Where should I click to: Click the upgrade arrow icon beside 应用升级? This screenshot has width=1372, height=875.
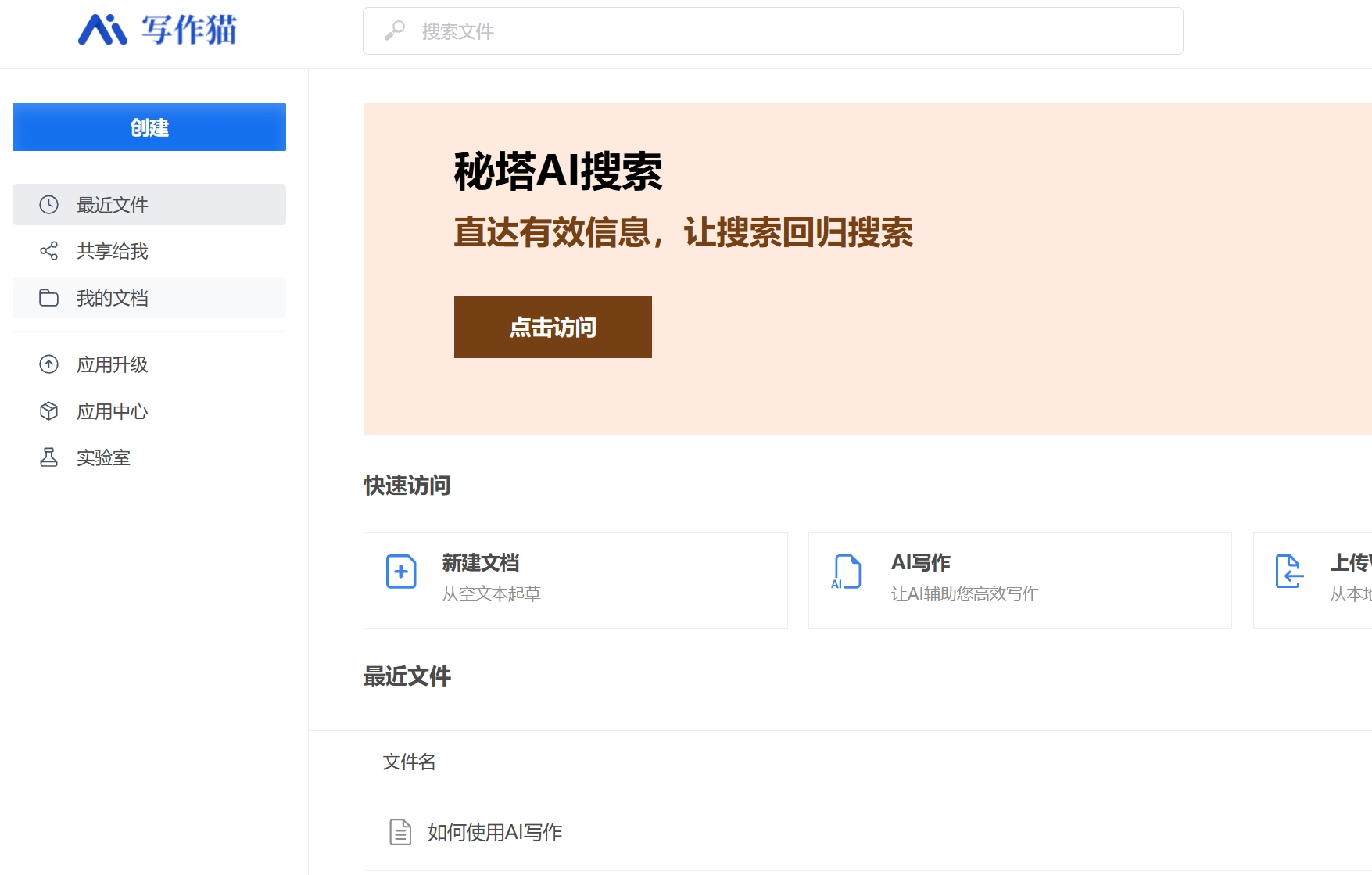point(48,364)
